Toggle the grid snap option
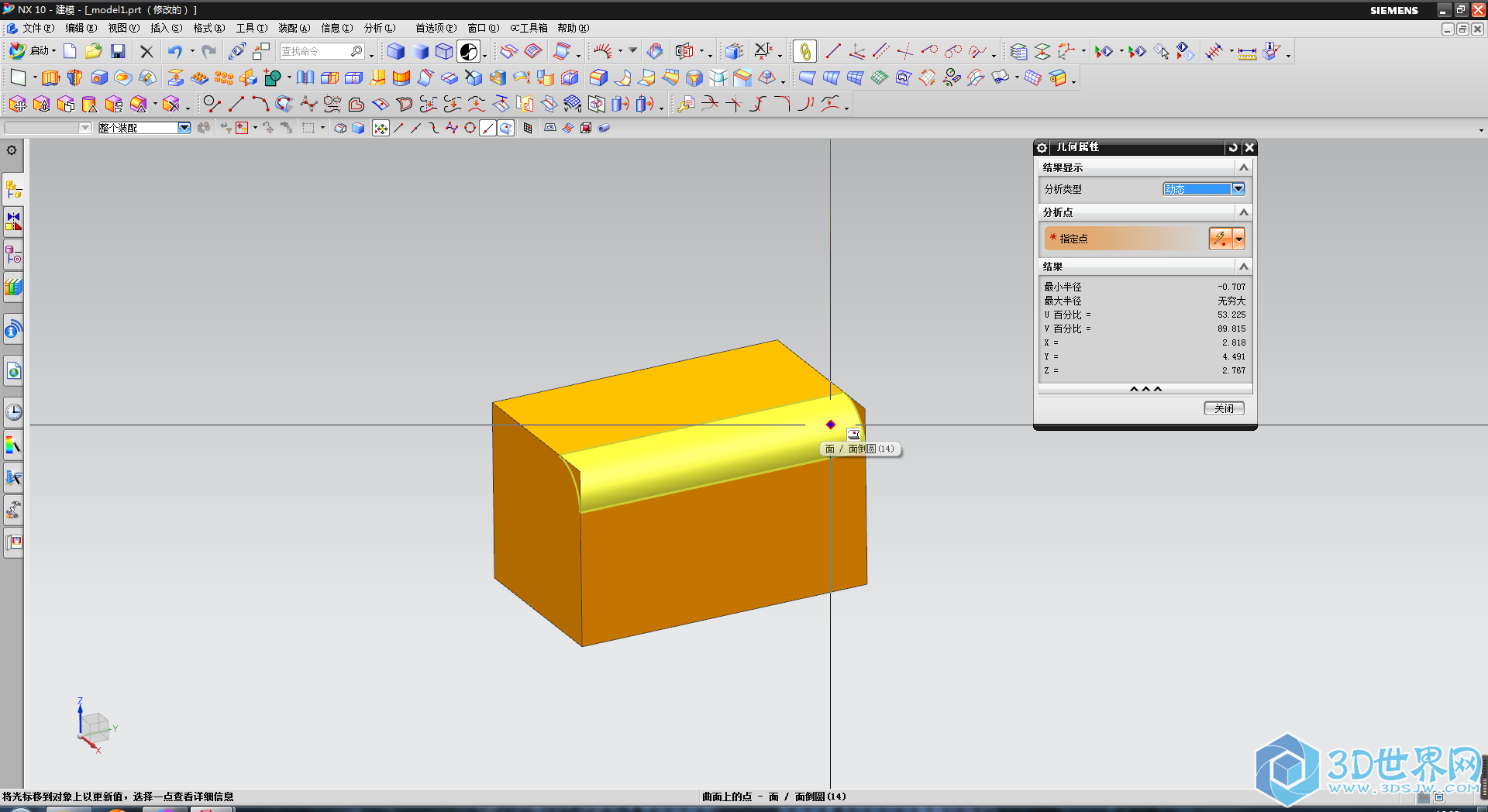This screenshot has width=1488, height=812. (x=528, y=129)
